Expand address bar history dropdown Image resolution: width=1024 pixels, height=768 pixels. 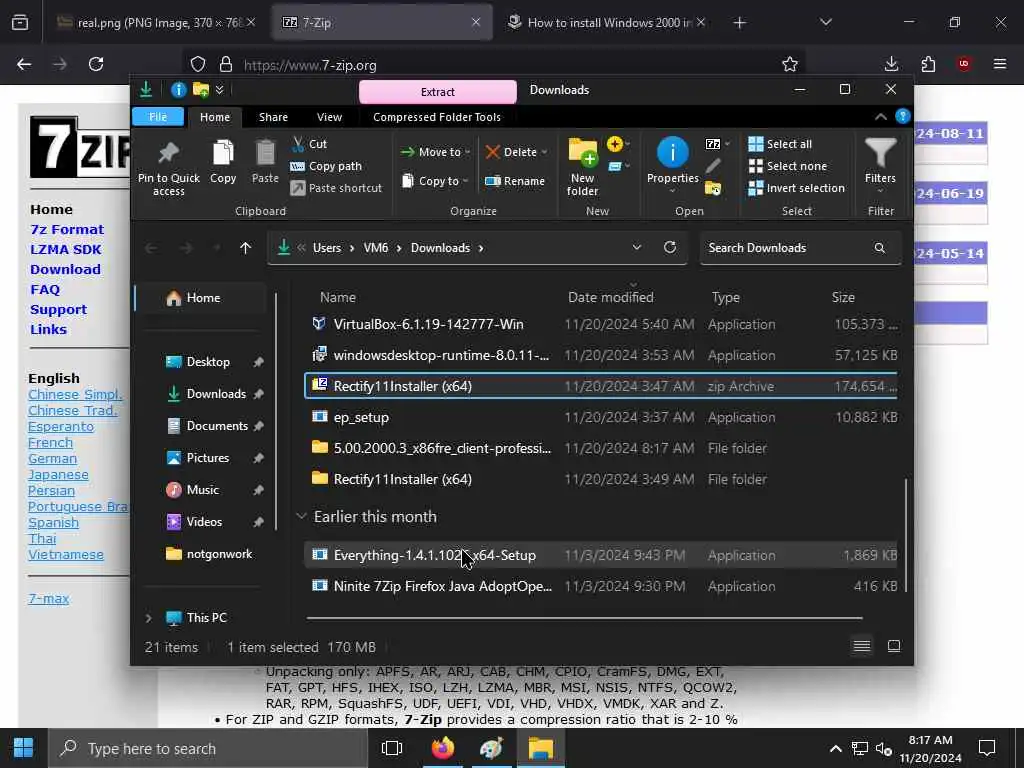pyautogui.click(x=637, y=248)
